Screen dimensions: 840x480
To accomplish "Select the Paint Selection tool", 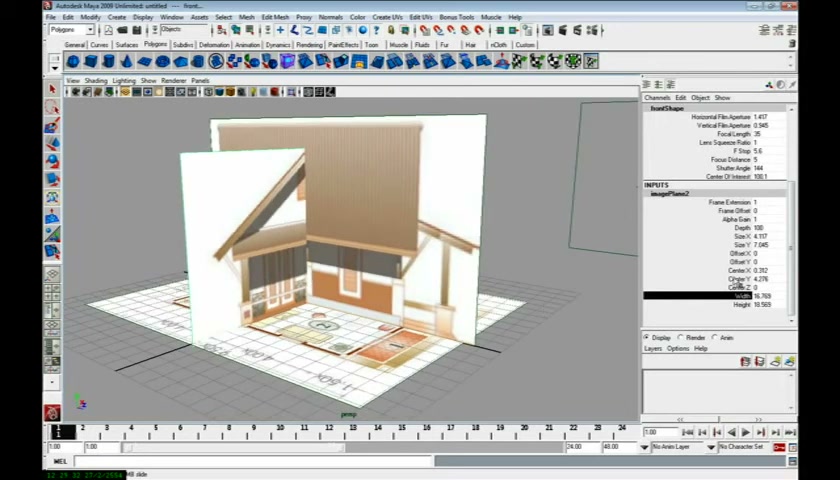I will coord(52,125).
